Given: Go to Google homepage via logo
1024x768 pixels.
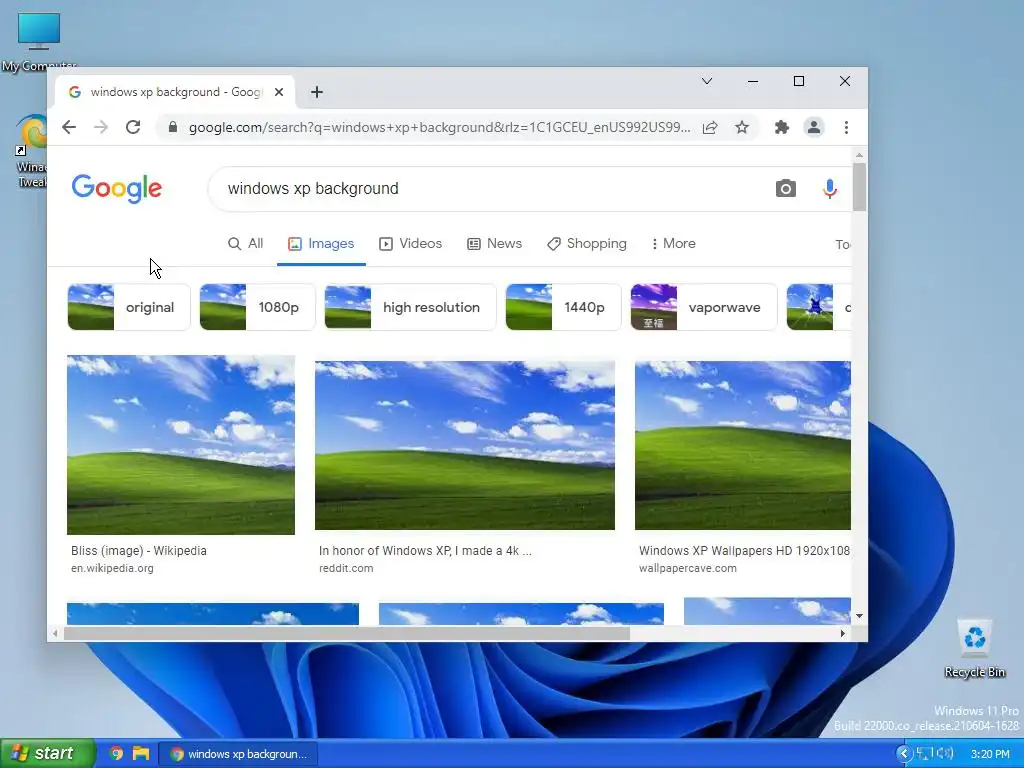Looking at the screenshot, I should (x=117, y=188).
